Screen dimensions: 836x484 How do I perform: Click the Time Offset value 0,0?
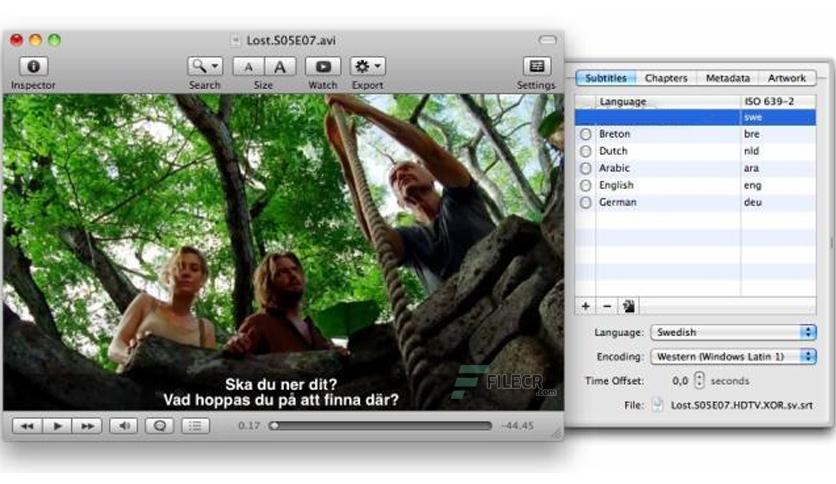[680, 381]
